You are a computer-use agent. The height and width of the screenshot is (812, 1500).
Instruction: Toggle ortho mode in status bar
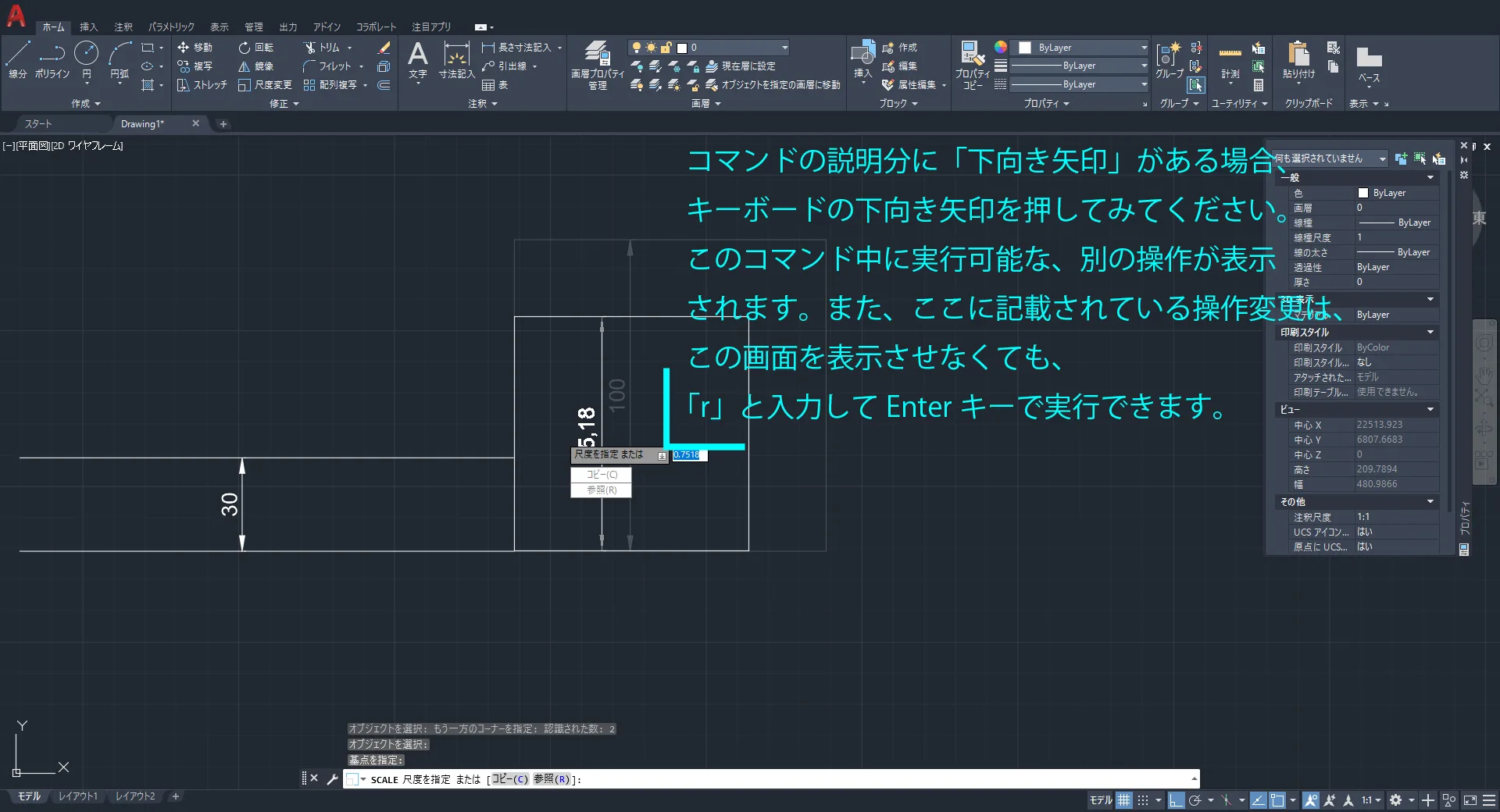[x=1176, y=800]
